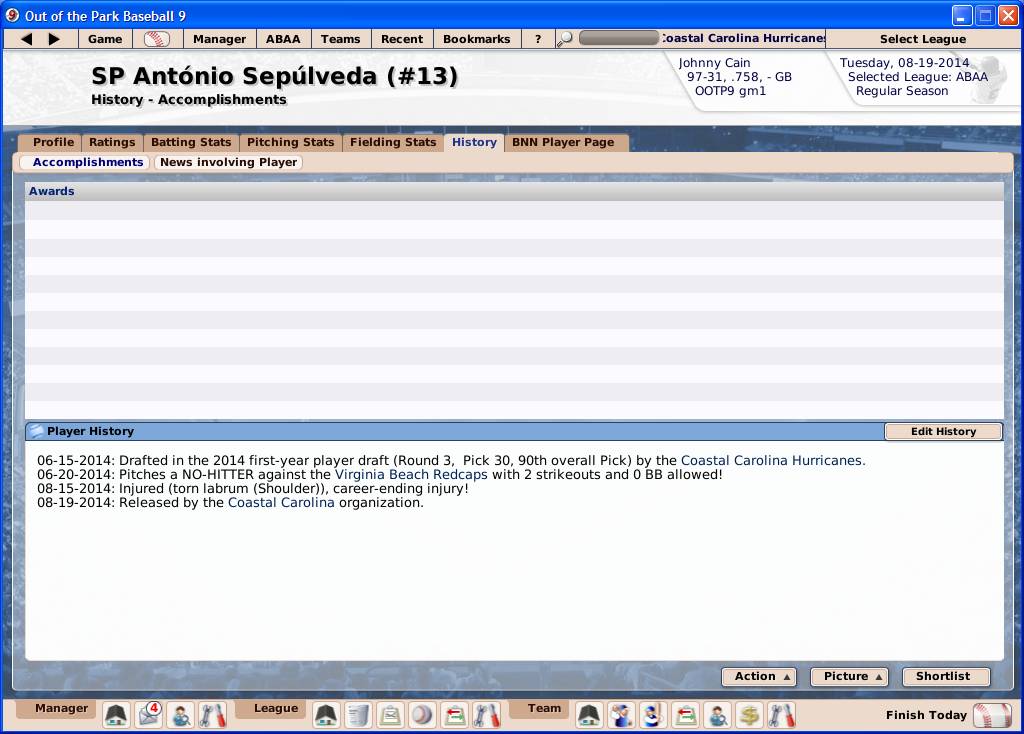This screenshot has width=1024, height=734.
Task: Click the Finish Today label
Action: [x=926, y=715]
